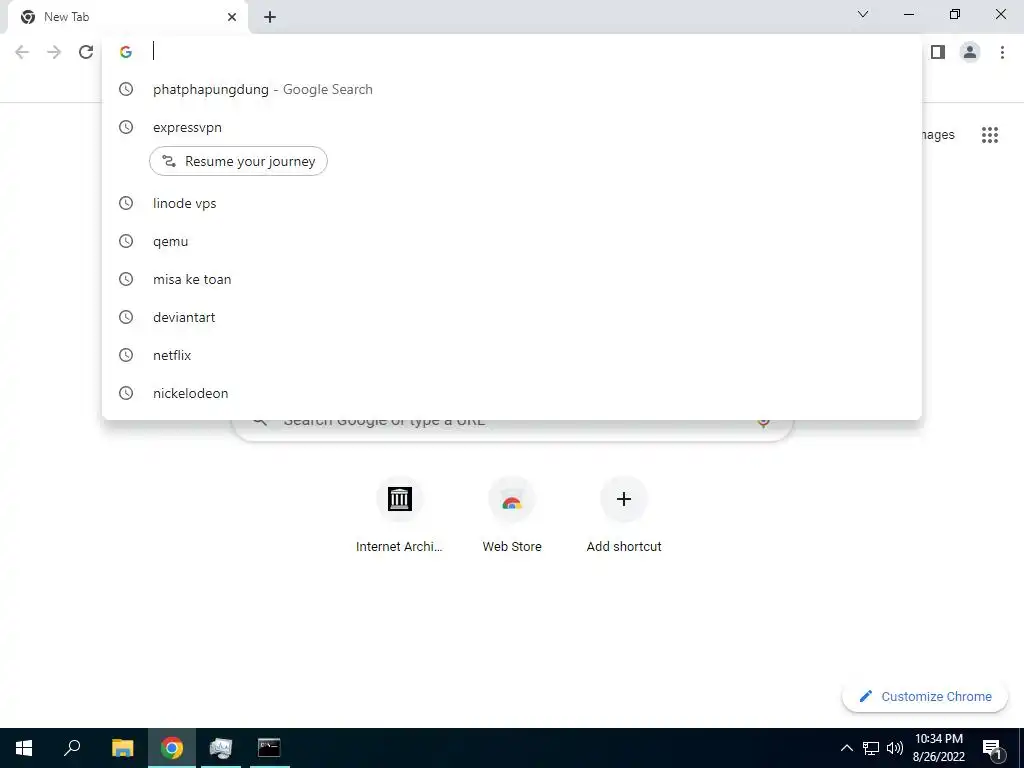Open the network status tray icon
The width and height of the screenshot is (1024, 768).
(x=871, y=748)
